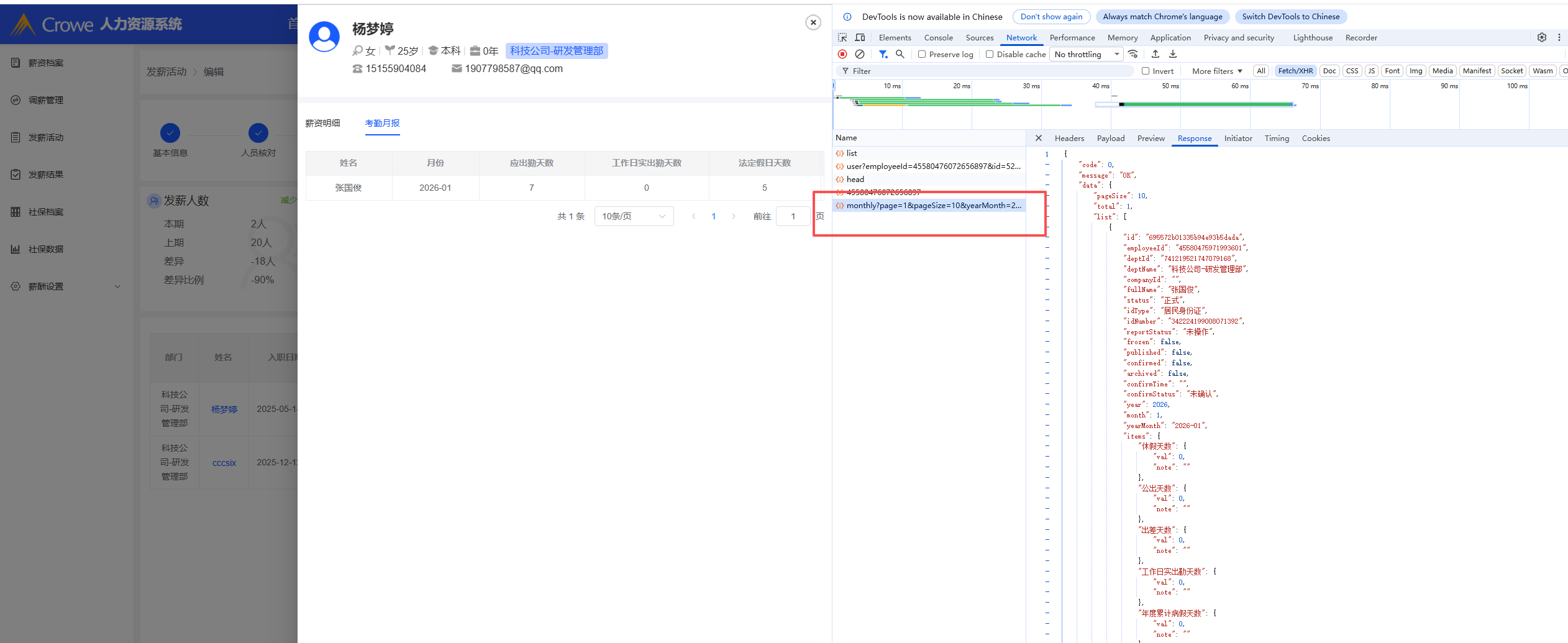This screenshot has width=1568, height=643.
Task: Open the No throttling dropdown
Action: point(1087,55)
